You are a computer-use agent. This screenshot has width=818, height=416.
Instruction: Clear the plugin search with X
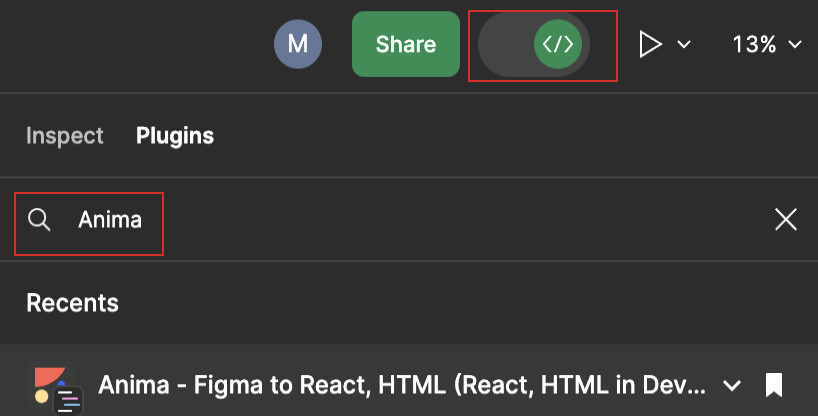coord(786,220)
